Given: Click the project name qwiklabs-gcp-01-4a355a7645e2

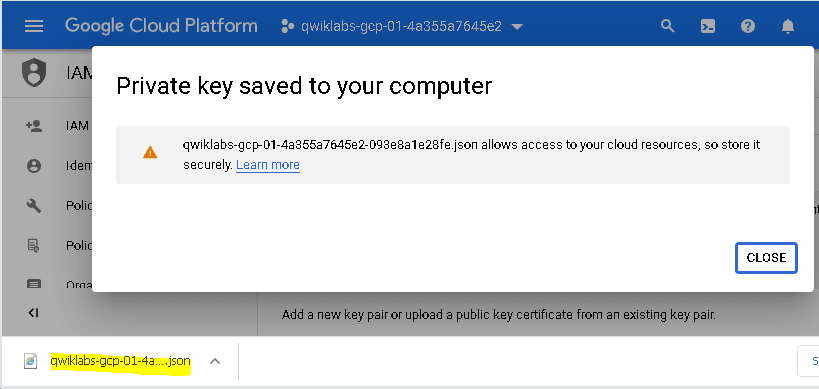Looking at the screenshot, I should (x=401, y=26).
